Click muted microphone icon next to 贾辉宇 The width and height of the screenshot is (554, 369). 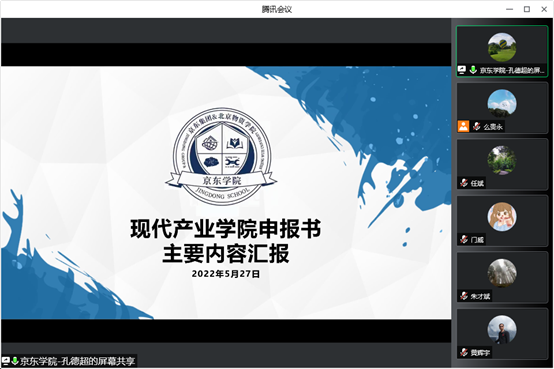click(x=464, y=352)
